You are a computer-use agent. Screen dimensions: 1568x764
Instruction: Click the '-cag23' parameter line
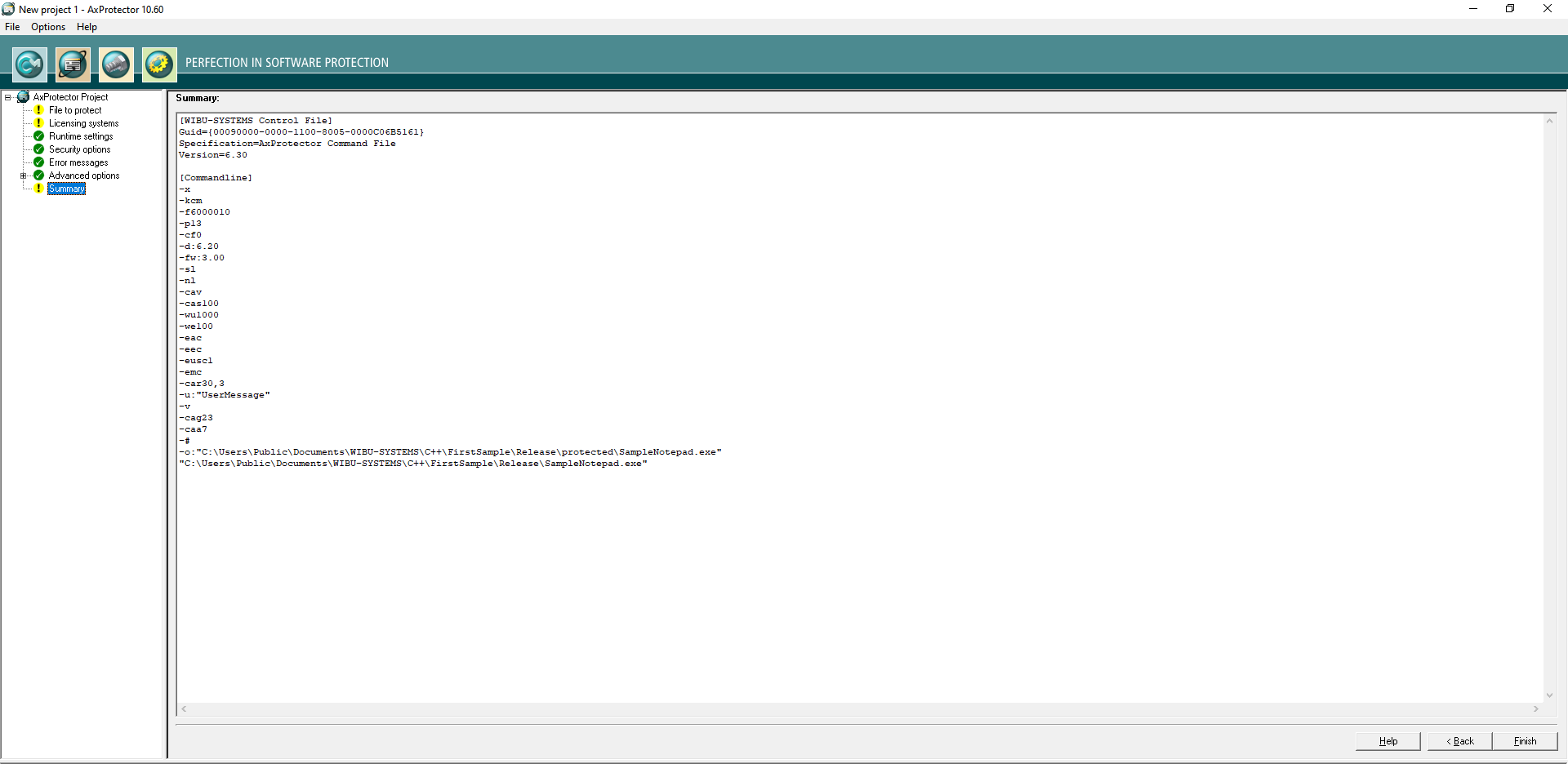pyautogui.click(x=196, y=418)
